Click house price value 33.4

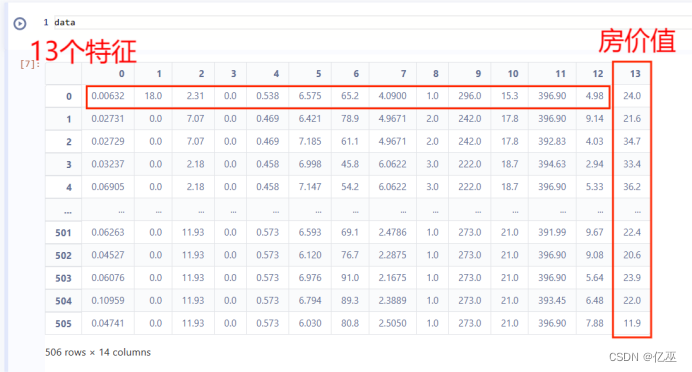click(632, 164)
